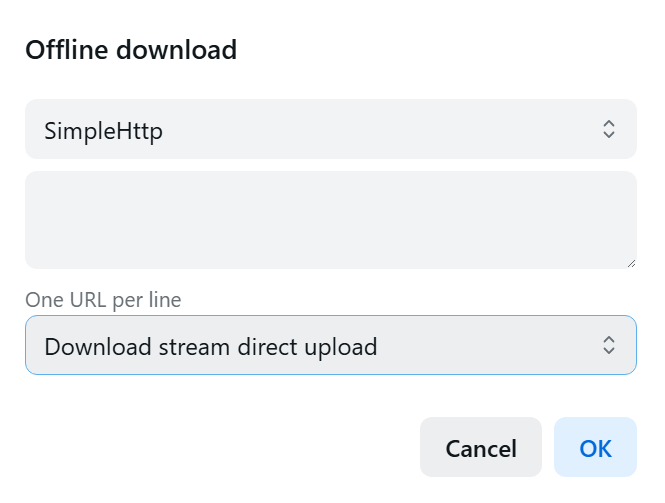Expand the Download stream direct upload dropdown

point(330,346)
